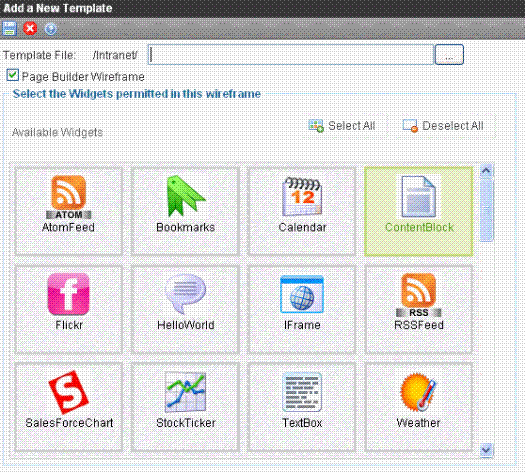Click inside the Template File input field
The image size is (525, 473).
pos(291,55)
